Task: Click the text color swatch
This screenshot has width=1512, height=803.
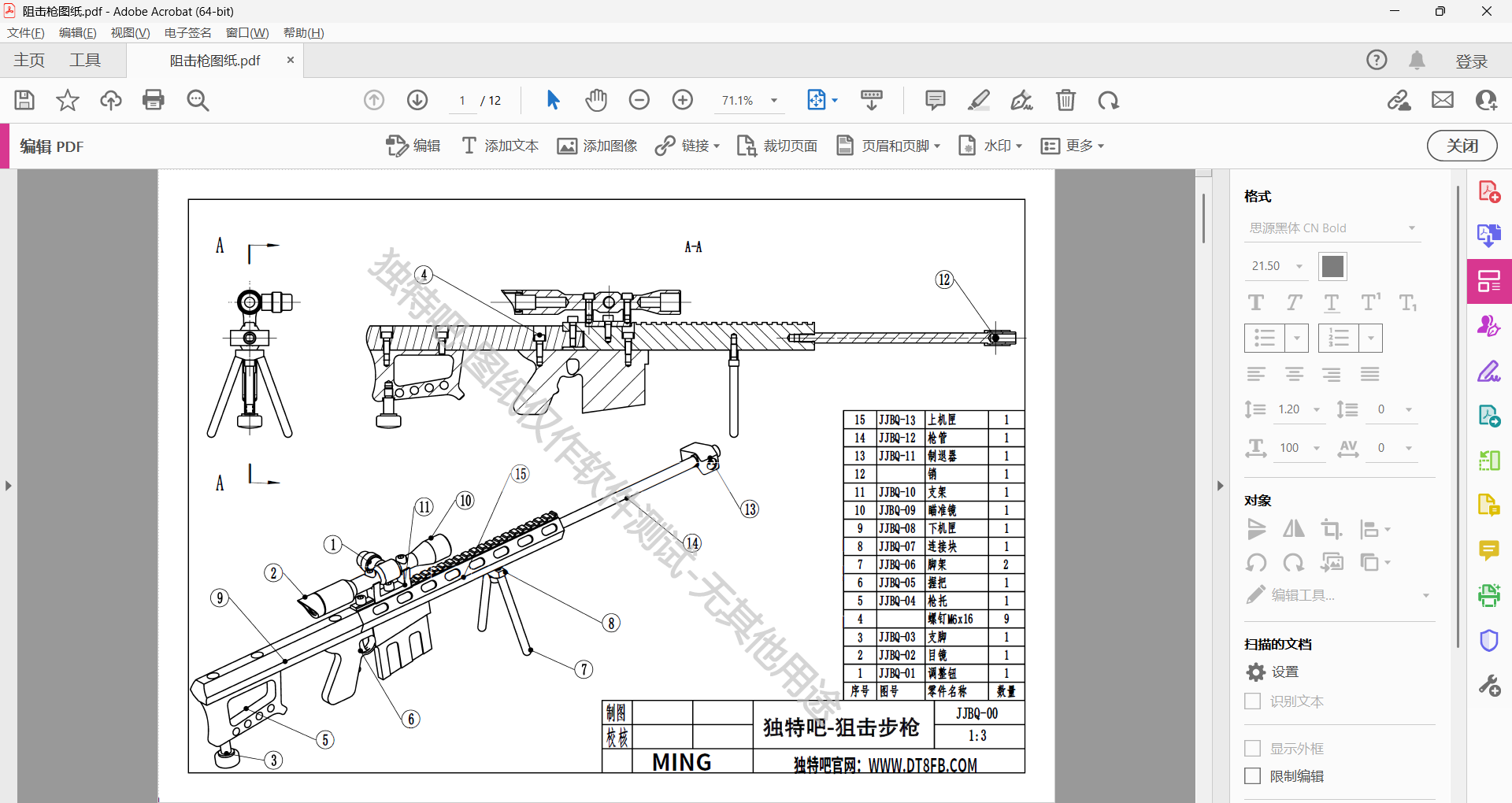Action: tap(1332, 266)
